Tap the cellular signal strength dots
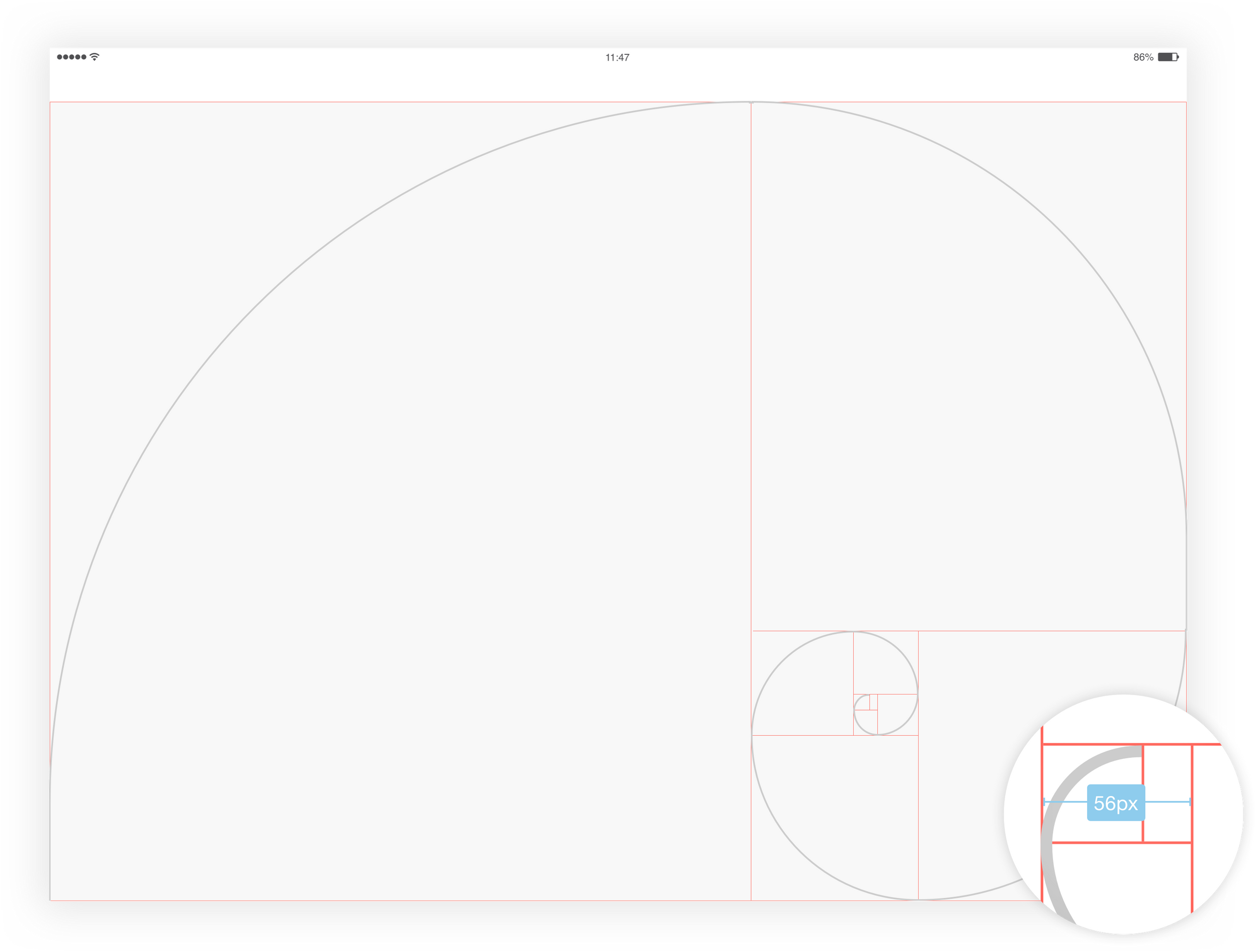Viewport: 1257px width, 952px height. pos(71,57)
